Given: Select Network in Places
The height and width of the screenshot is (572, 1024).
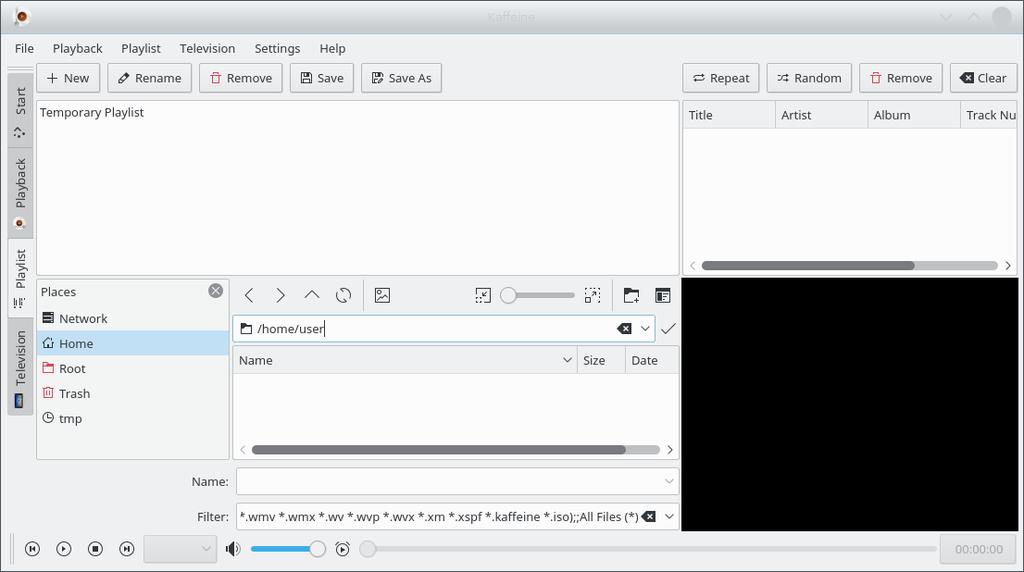Looking at the screenshot, I should click(133, 318).
